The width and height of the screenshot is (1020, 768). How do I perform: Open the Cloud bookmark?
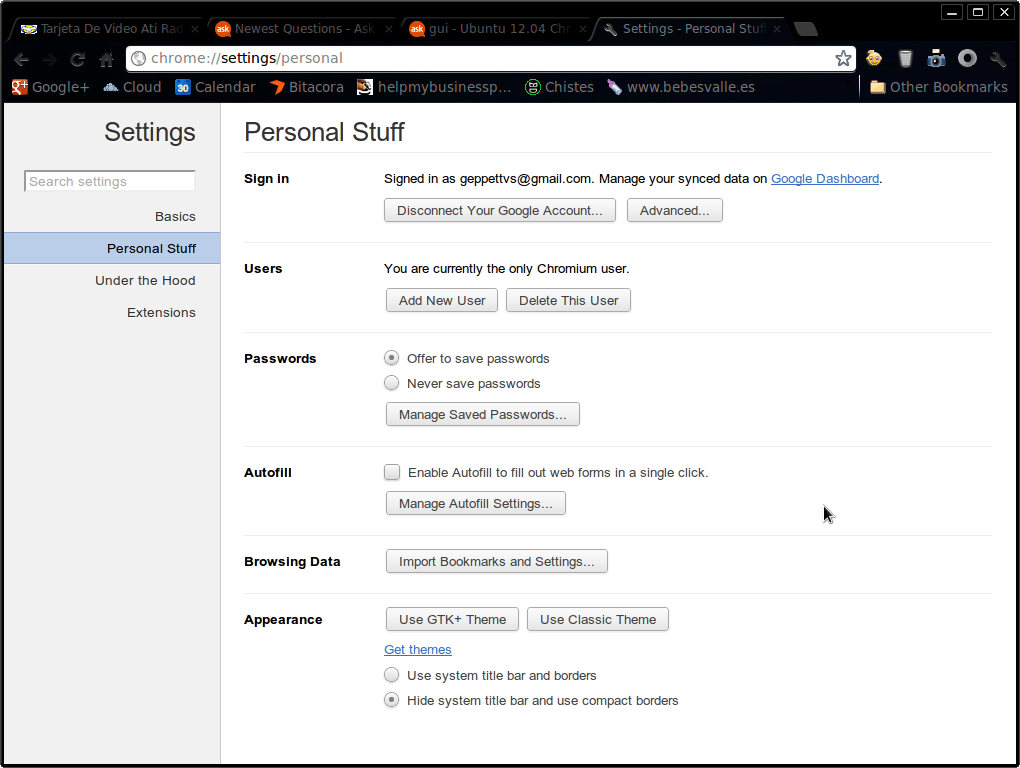[132, 87]
